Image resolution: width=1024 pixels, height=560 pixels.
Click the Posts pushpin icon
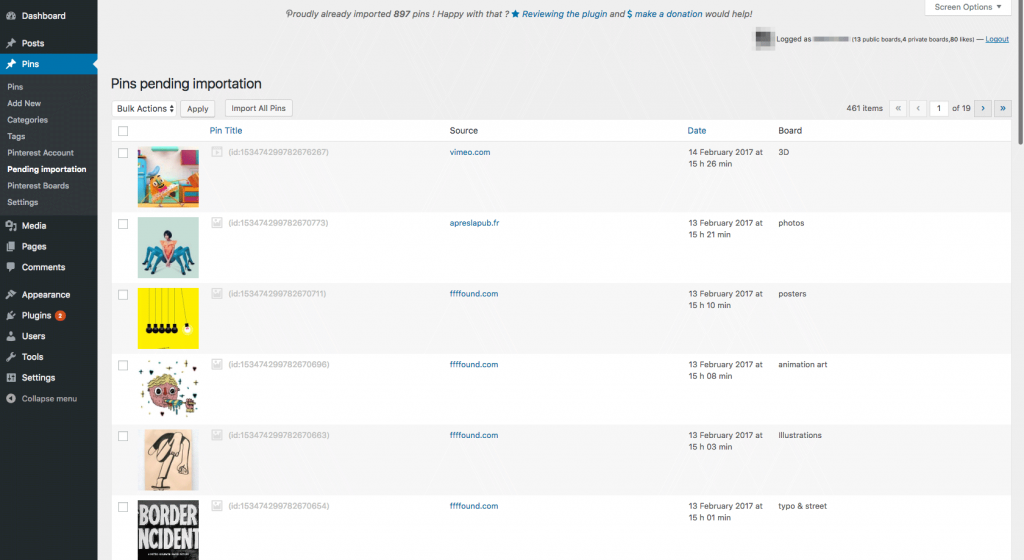(x=10, y=44)
